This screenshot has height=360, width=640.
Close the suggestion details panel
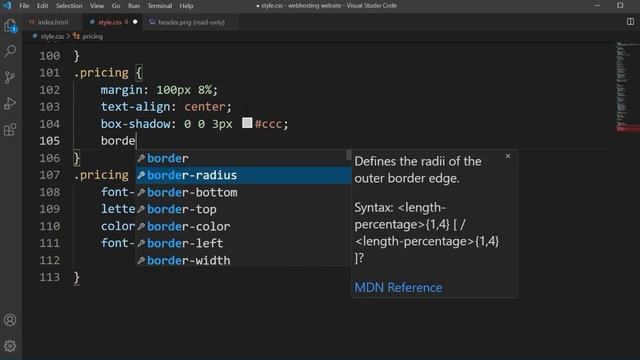click(508, 156)
